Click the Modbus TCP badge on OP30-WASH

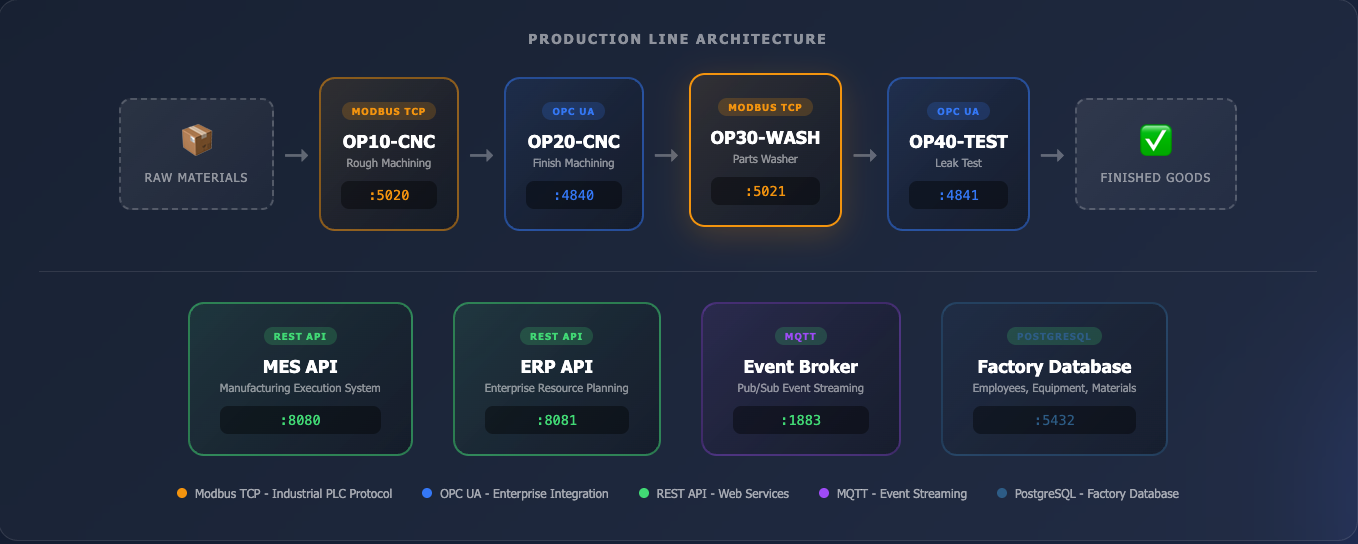point(765,107)
